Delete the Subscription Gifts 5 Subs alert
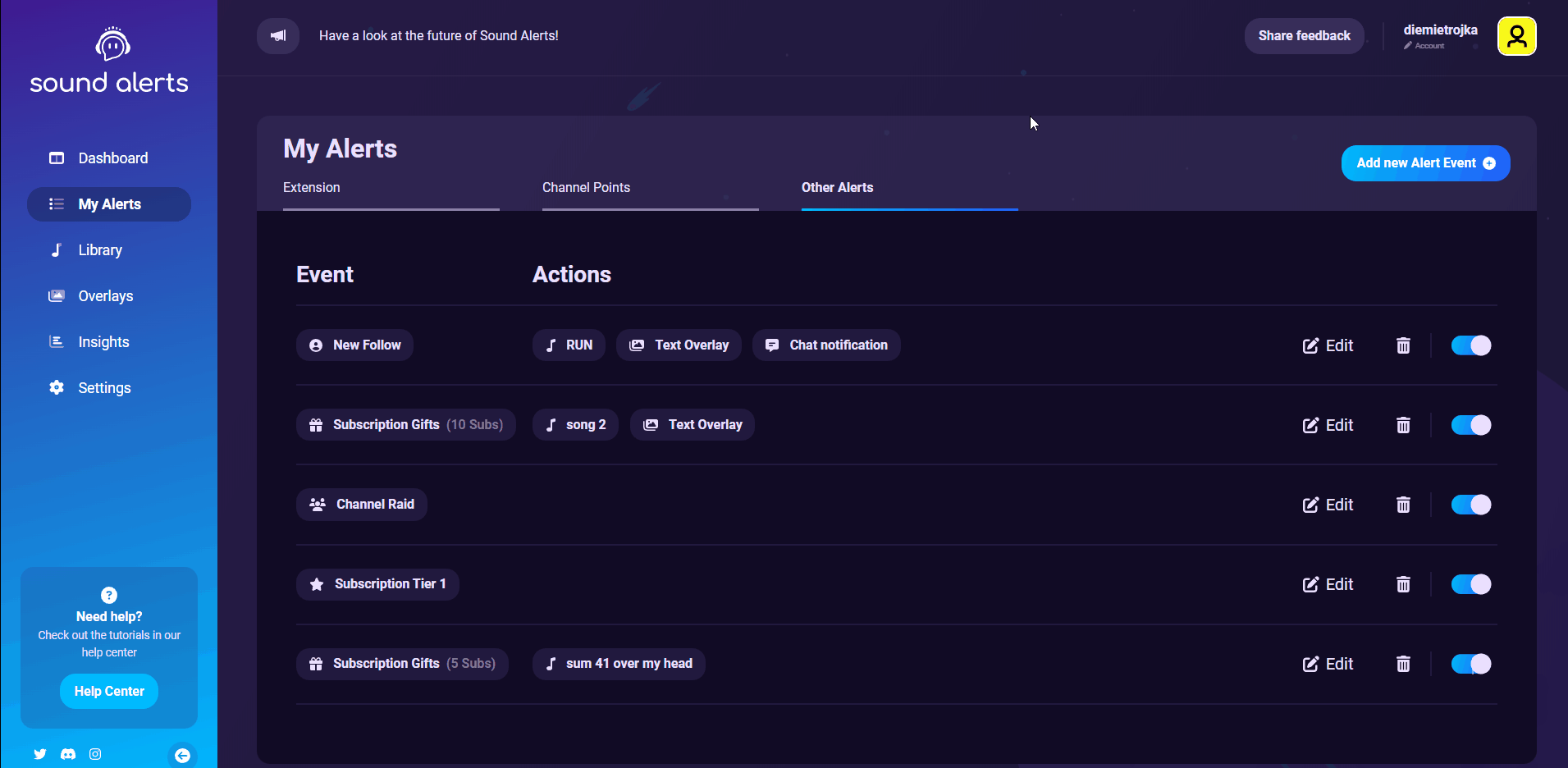The image size is (1568, 768). 1403,664
